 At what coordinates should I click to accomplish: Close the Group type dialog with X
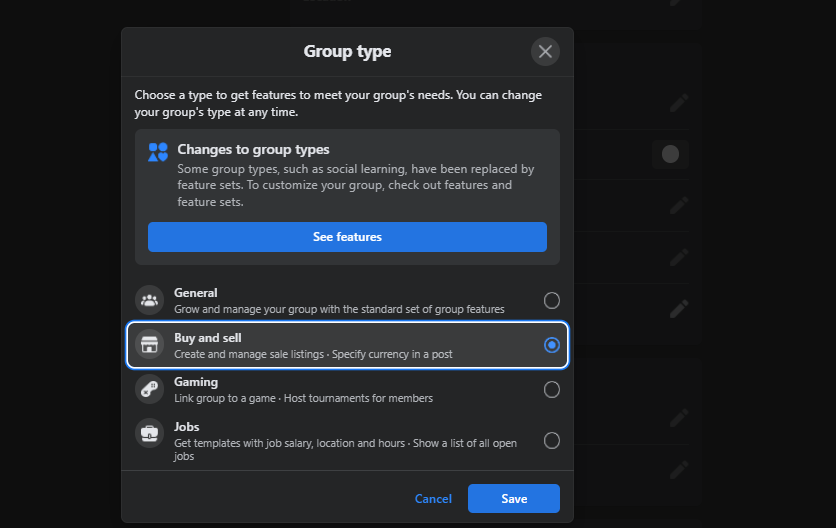point(545,52)
